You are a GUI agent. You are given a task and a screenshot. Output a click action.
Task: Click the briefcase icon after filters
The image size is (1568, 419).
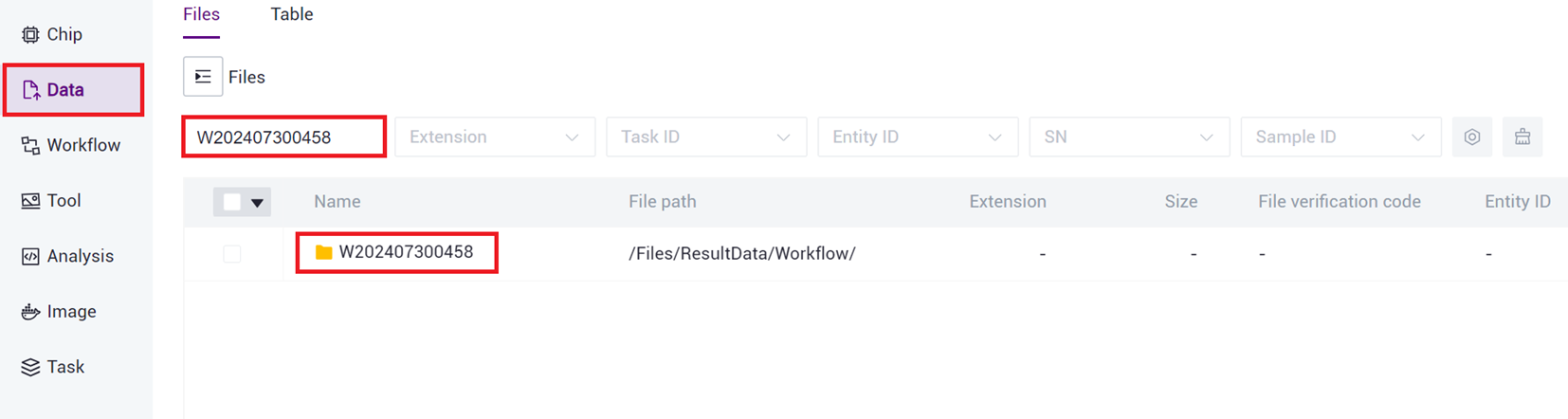[1522, 137]
